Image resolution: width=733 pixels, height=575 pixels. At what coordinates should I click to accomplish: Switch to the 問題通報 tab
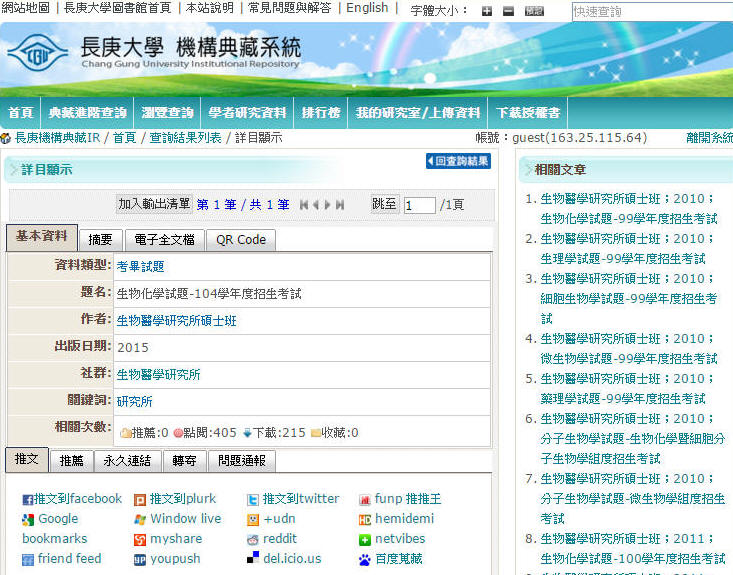(x=242, y=461)
